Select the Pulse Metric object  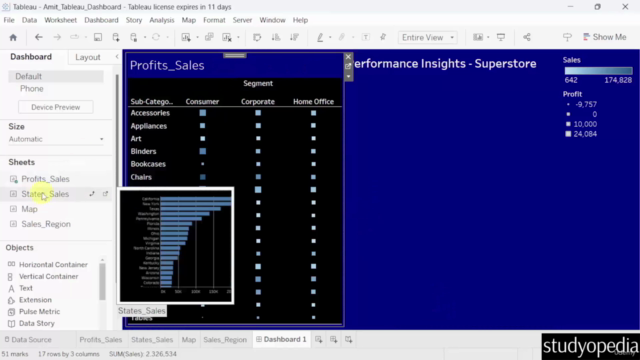(x=39, y=311)
